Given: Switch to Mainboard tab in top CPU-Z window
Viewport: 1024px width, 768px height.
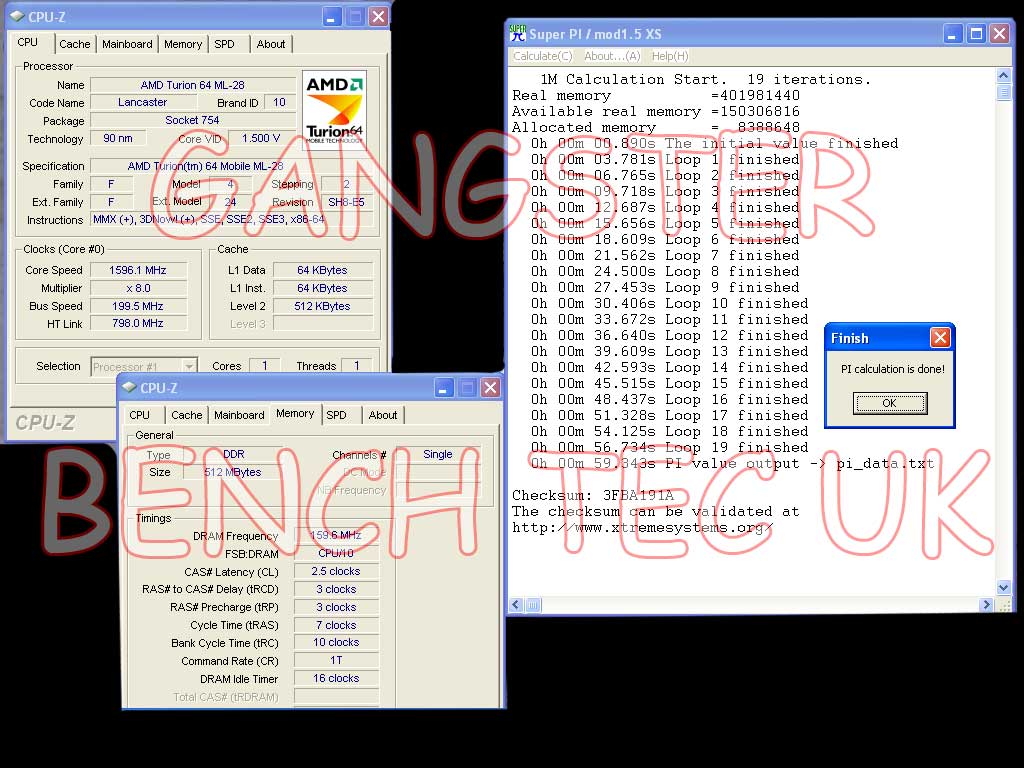Looking at the screenshot, I should (x=127, y=44).
